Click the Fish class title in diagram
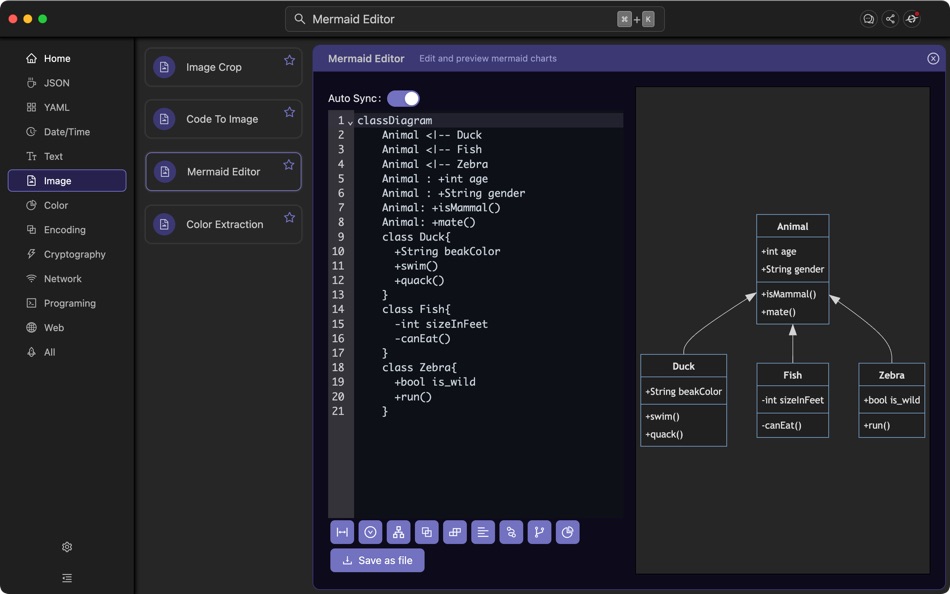Viewport: 950px width, 594px height. pyautogui.click(x=792, y=375)
